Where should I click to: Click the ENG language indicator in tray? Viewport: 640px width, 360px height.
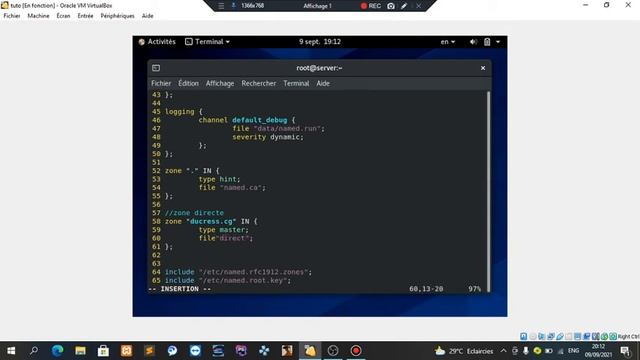573,351
